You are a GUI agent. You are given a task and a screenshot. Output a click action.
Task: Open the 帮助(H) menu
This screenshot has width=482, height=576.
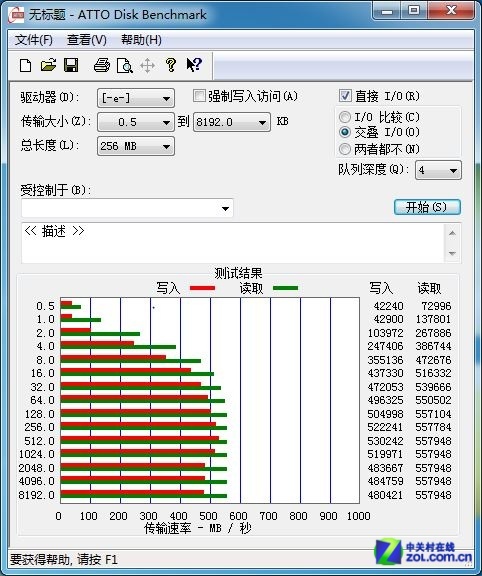pyautogui.click(x=141, y=40)
